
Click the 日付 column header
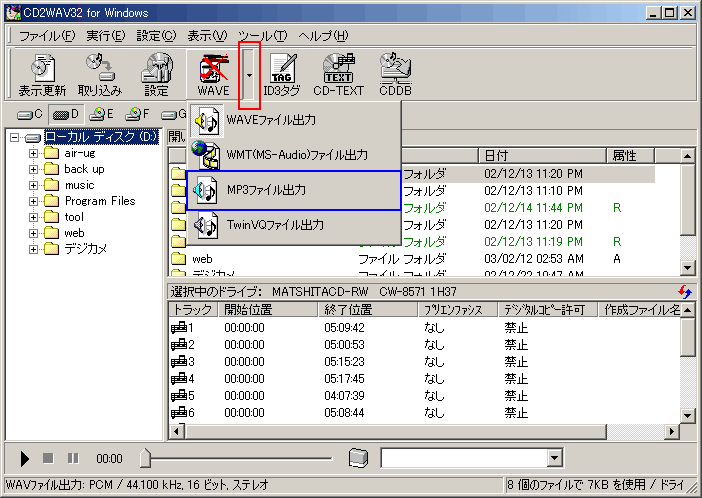pos(543,156)
